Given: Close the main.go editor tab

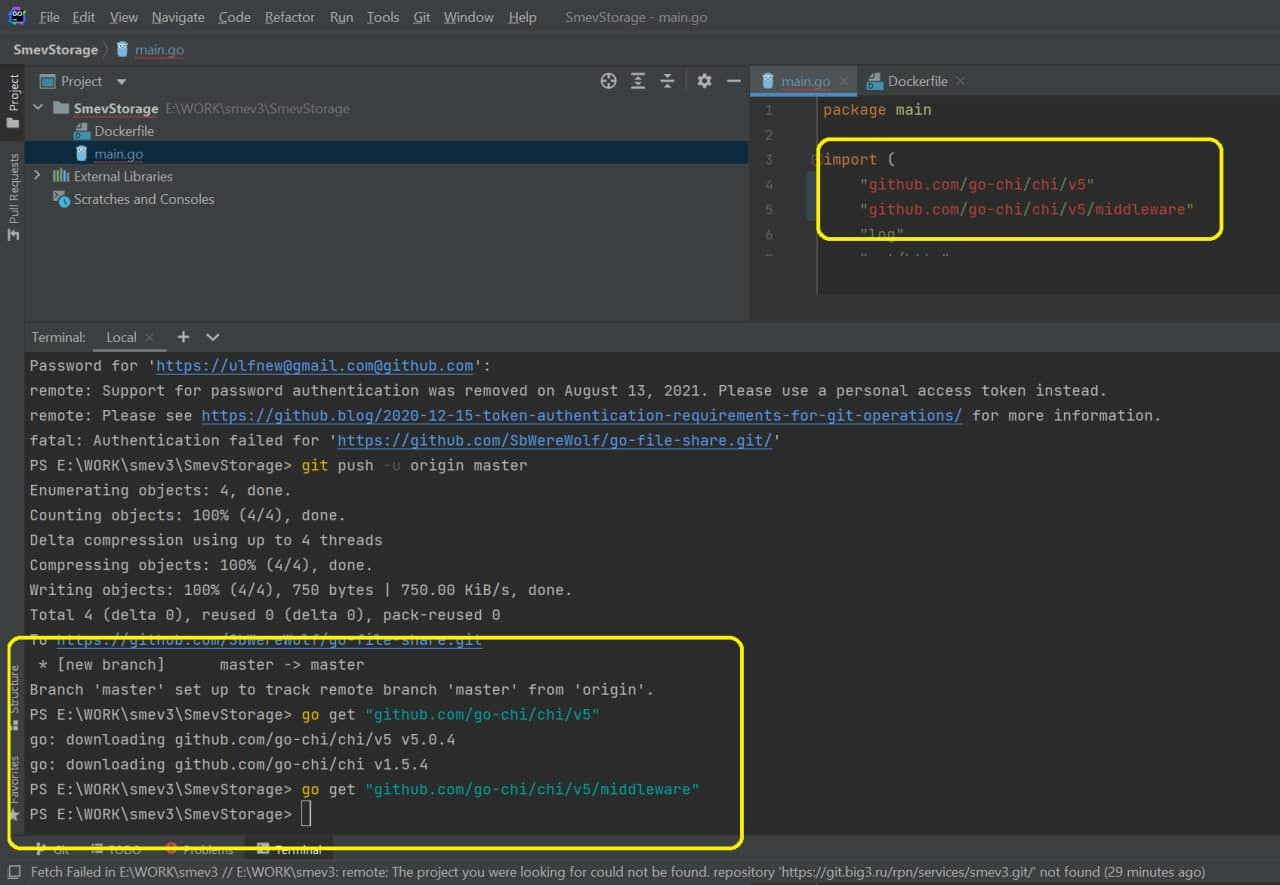Looking at the screenshot, I should point(845,81).
